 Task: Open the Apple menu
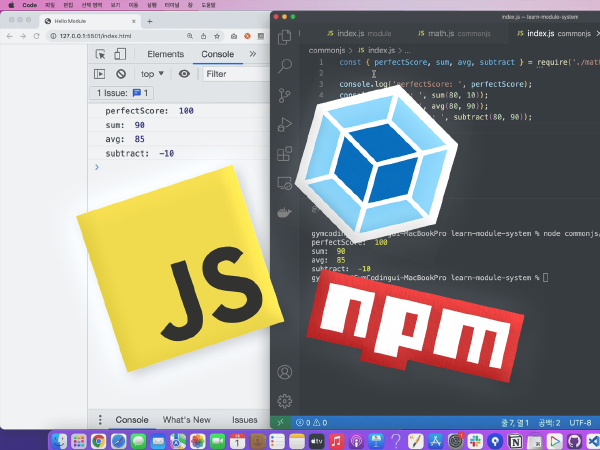11,5
